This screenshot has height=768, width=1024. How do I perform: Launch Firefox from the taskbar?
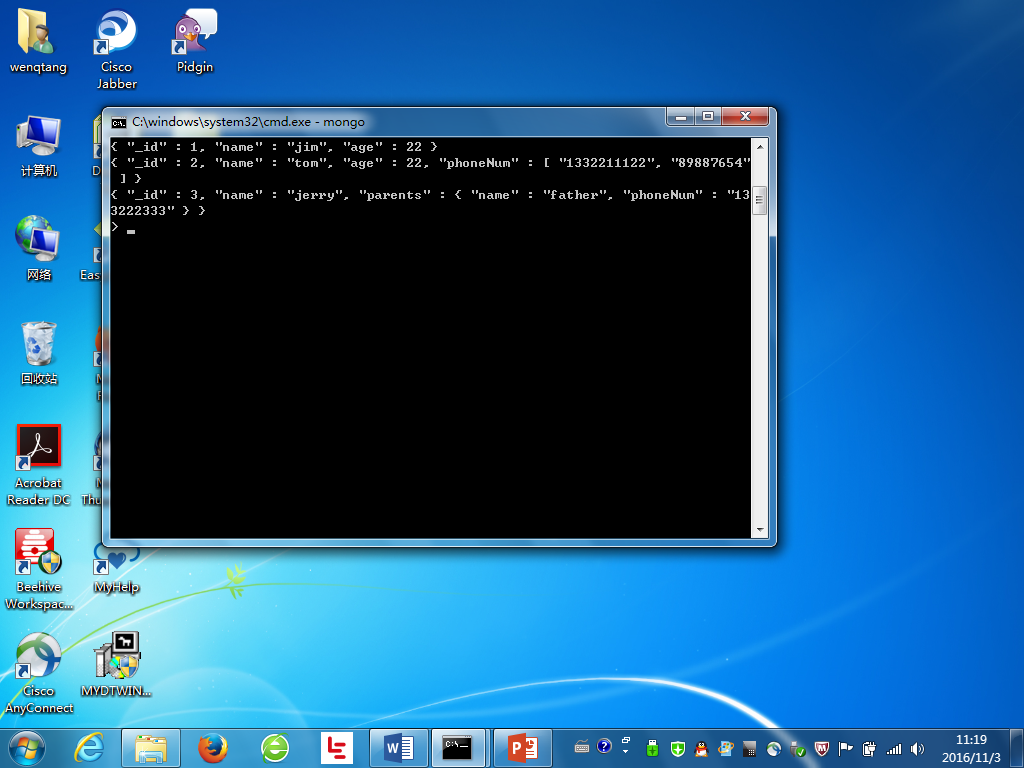(x=213, y=748)
